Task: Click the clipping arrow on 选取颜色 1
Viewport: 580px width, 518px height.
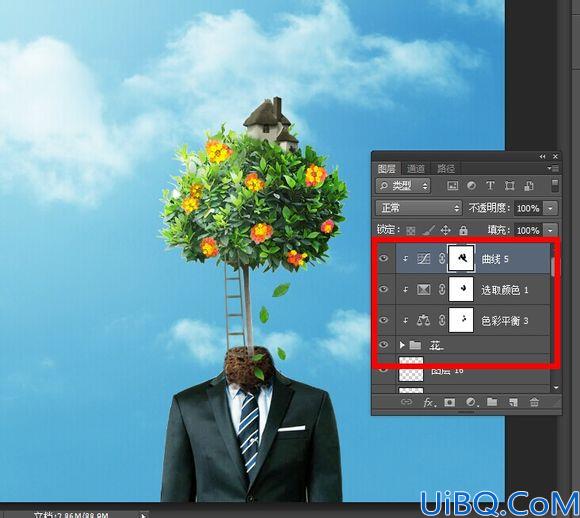Action: point(405,289)
